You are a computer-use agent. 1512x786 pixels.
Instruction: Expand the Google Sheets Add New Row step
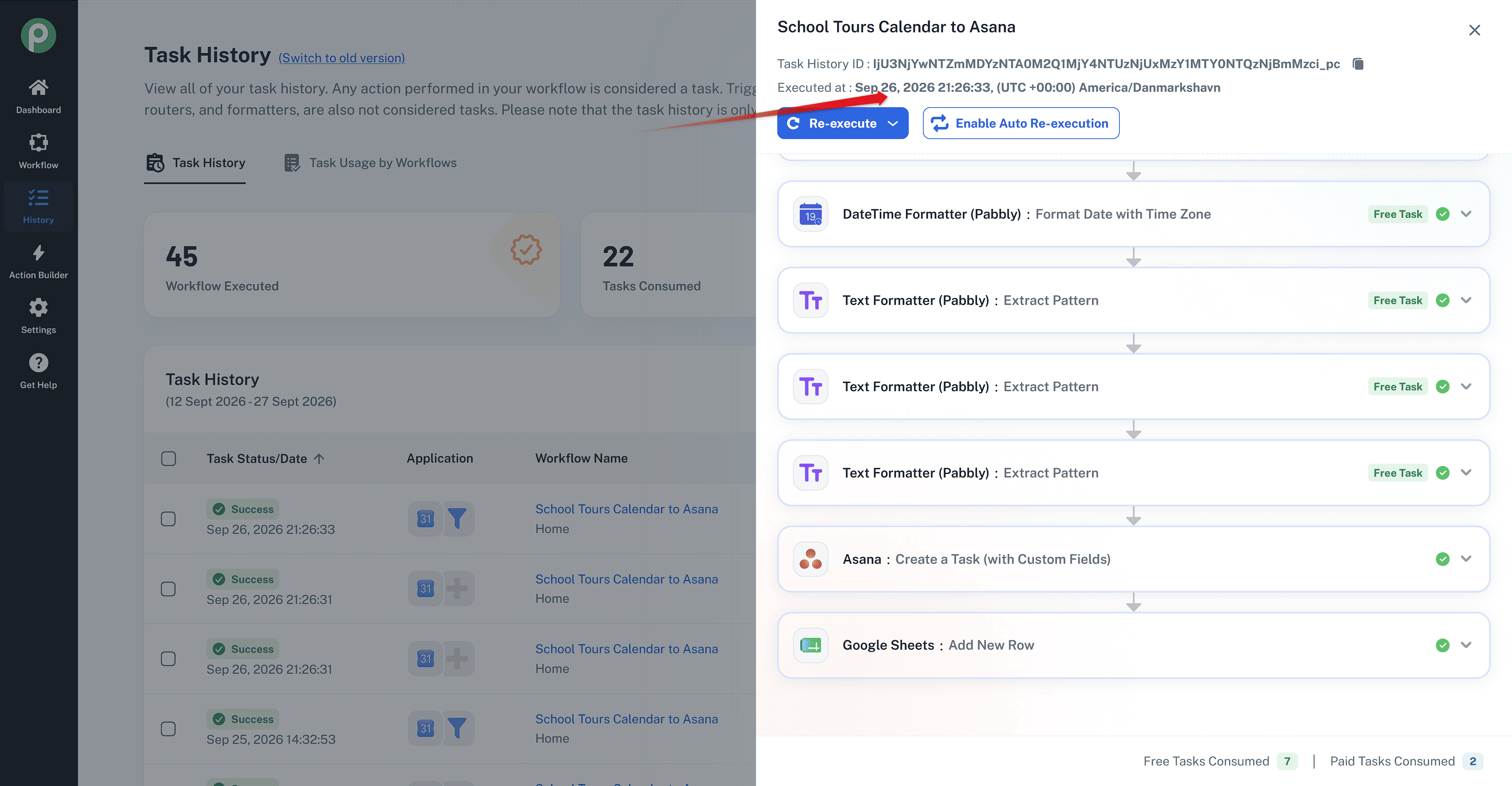tap(1466, 645)
